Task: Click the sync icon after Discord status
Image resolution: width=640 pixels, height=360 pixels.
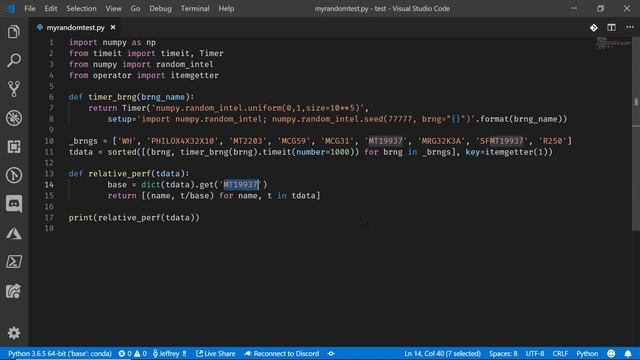Action: [x=331, y=353]
